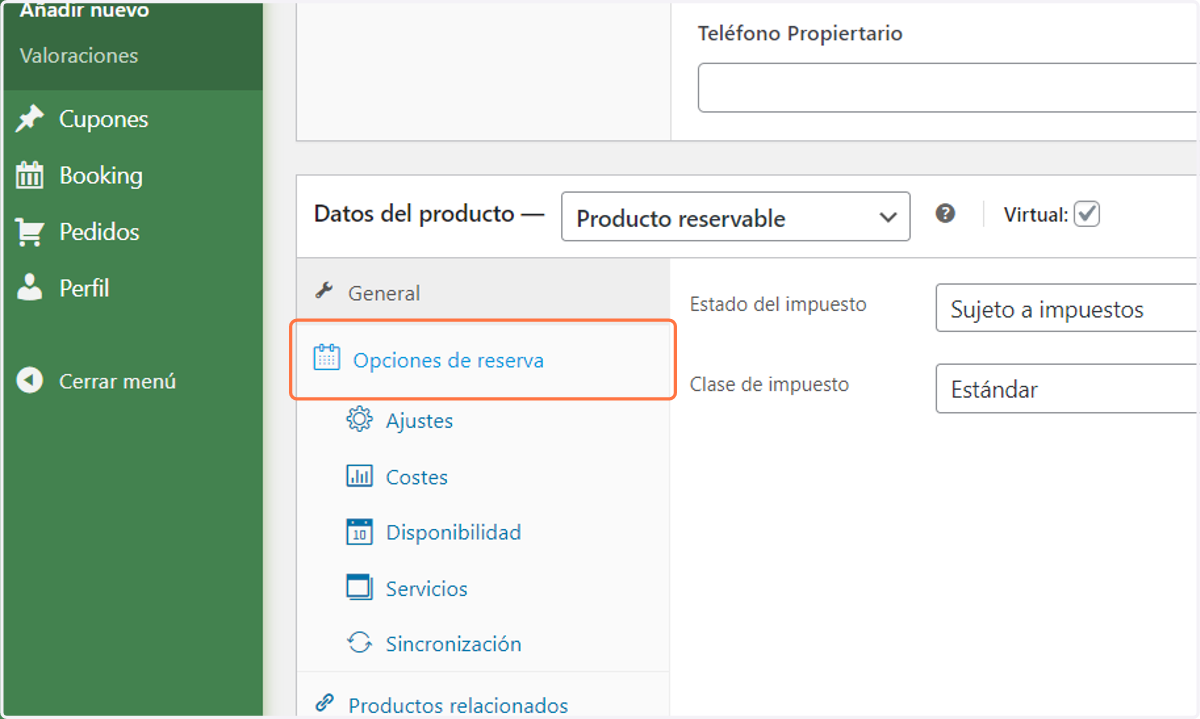Click the Virtual label text
Screen dimensions: 1200x719
[x=1036, y=214]
